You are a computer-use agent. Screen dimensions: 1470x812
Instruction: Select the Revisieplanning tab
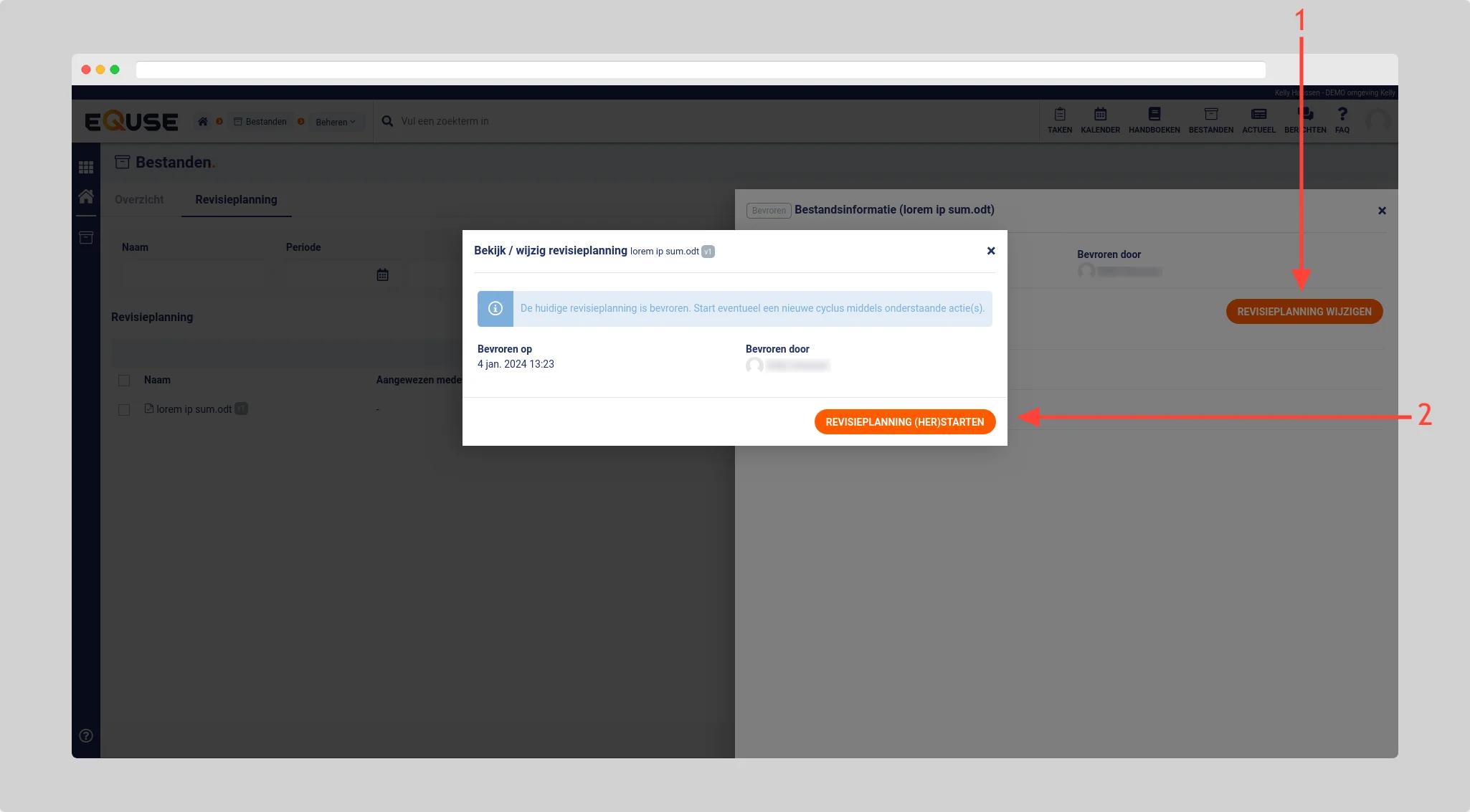[236, 200]
